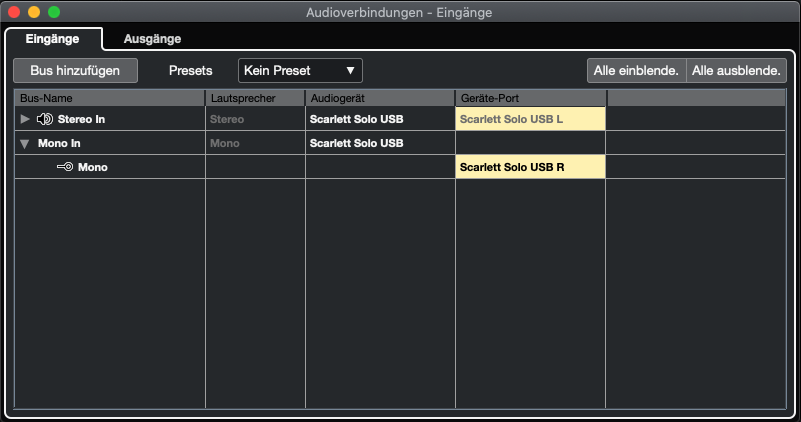The image size is (801, 422).
Task: Minimize the window with the yellow button
Action: pos(34,12)
